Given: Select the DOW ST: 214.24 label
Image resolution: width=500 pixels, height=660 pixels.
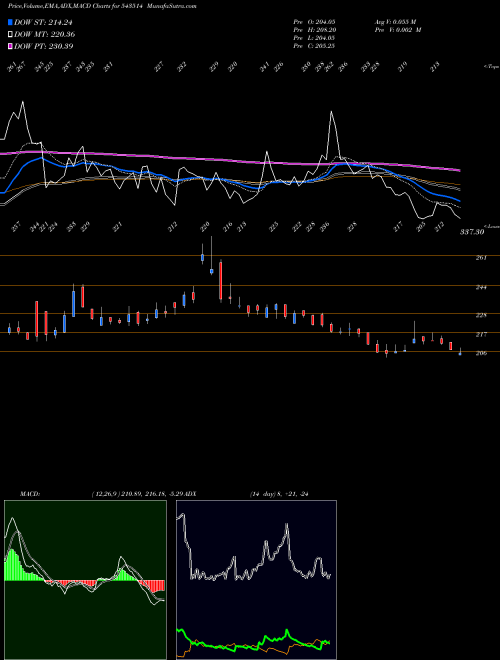Looking at the screenshot, I should (43, 23).
